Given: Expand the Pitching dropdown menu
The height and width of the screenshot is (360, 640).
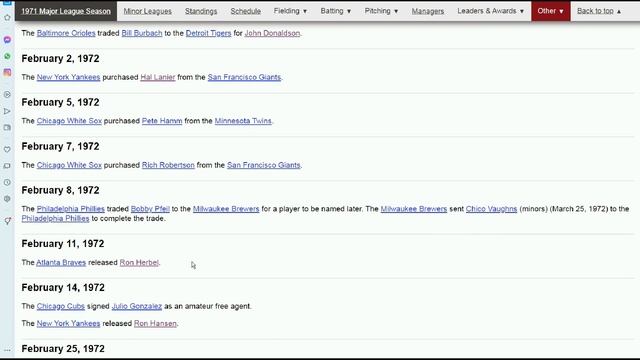Looking at the screenshot, I should (381, 11).
